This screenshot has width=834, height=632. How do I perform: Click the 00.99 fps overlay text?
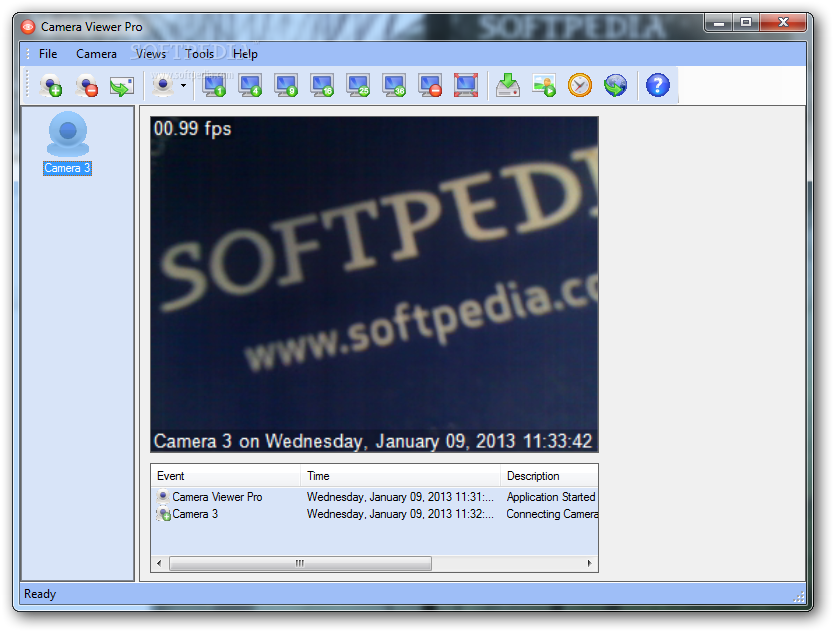tap(193, 129)
